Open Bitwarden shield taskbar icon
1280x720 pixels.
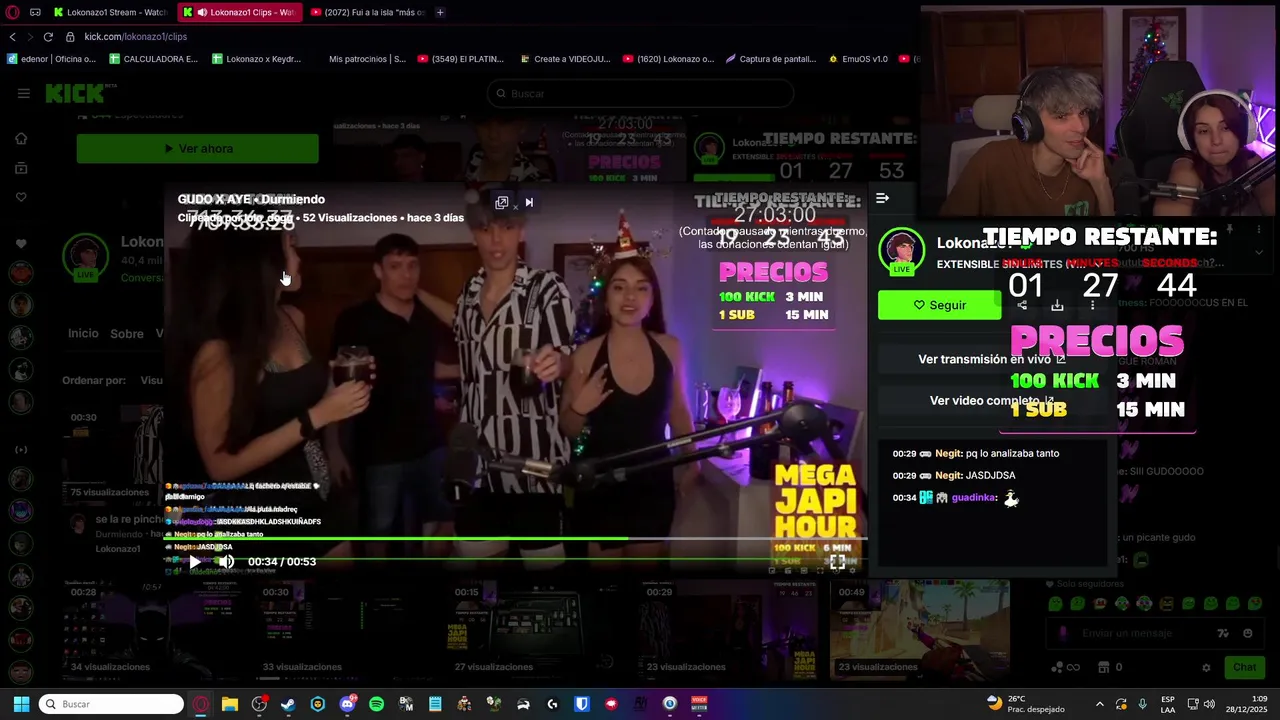coord(582,704)
